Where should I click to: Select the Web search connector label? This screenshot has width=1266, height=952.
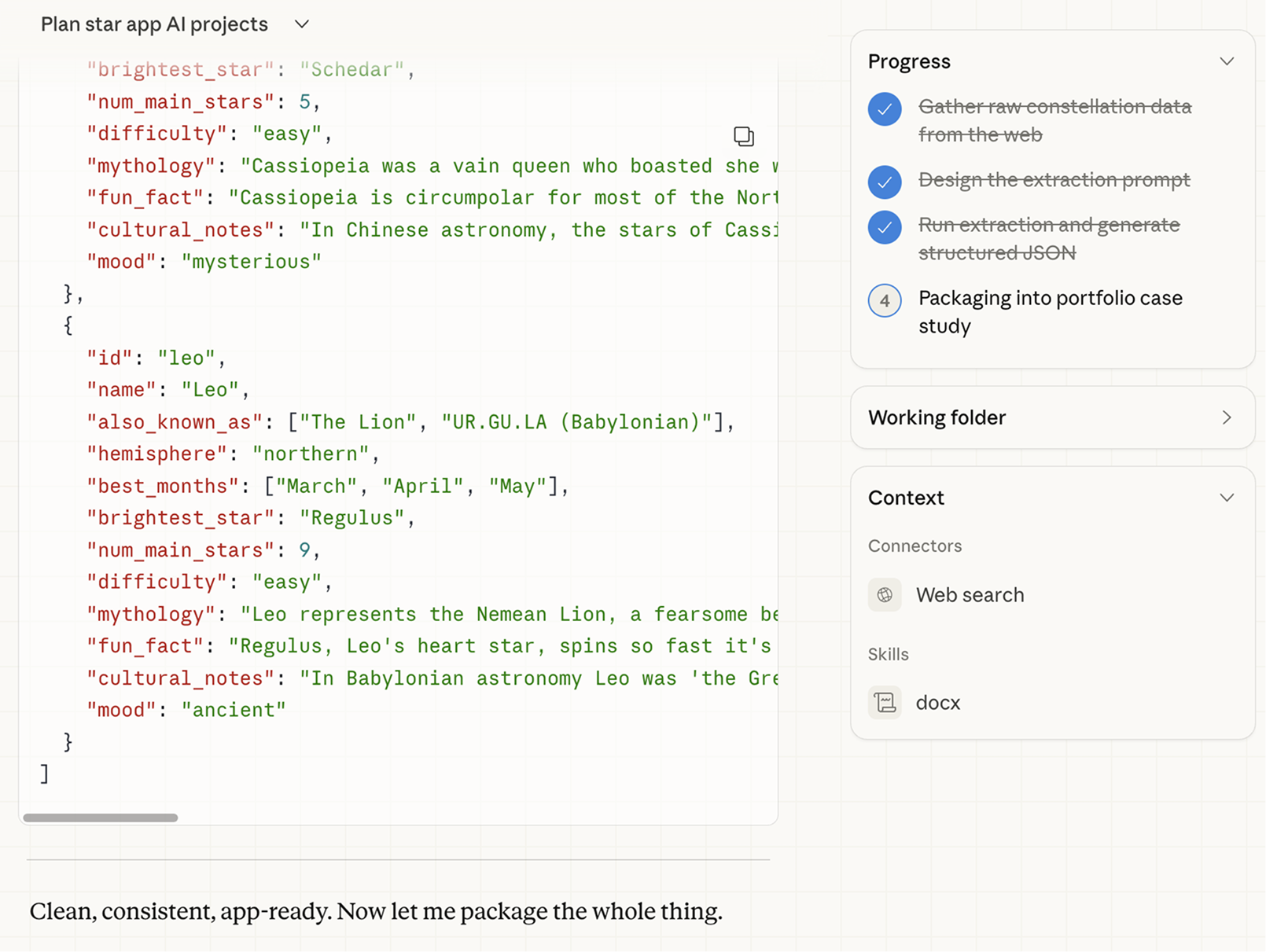(970, 595)
